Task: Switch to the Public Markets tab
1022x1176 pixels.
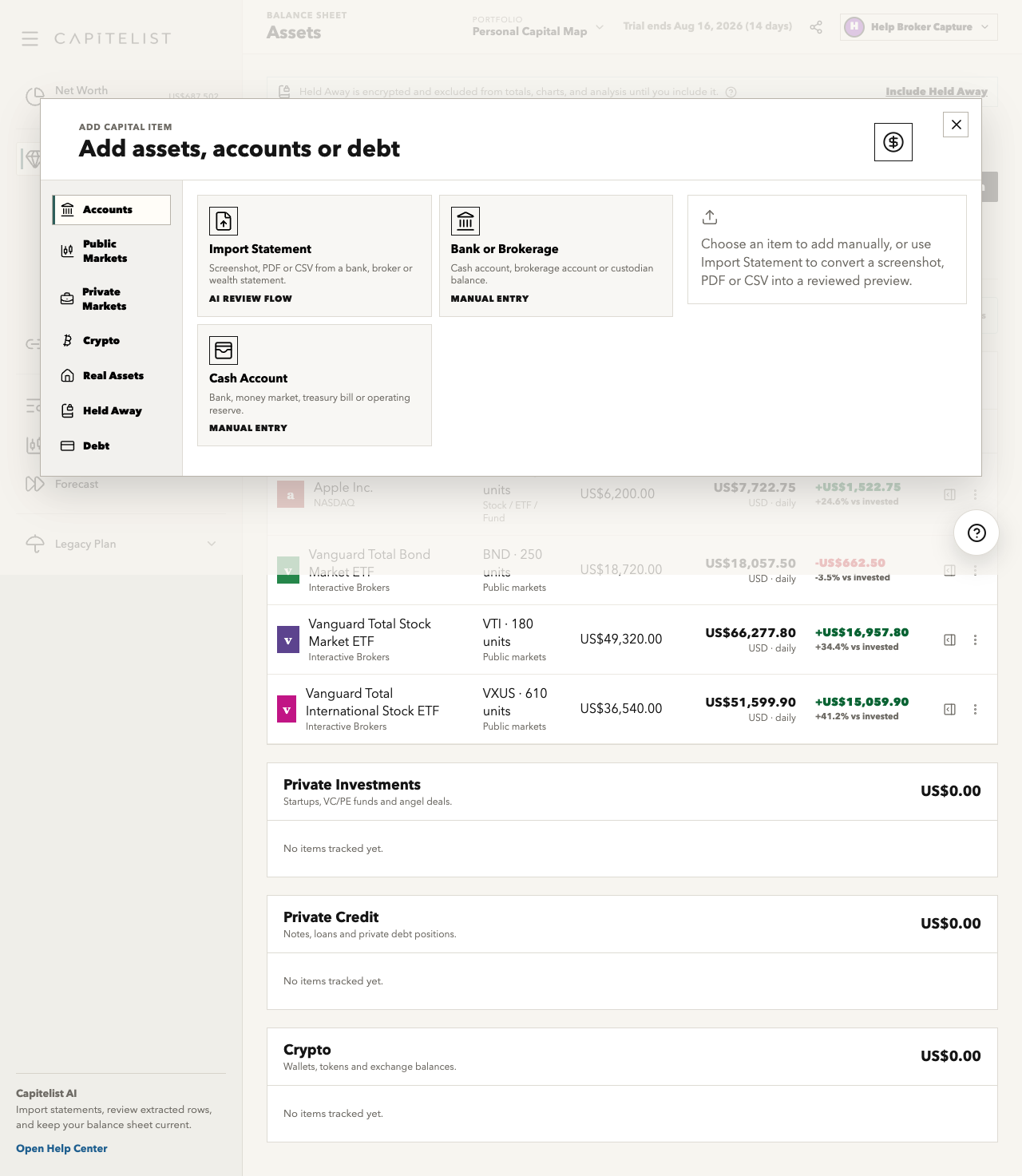Action: coord(112,251)
